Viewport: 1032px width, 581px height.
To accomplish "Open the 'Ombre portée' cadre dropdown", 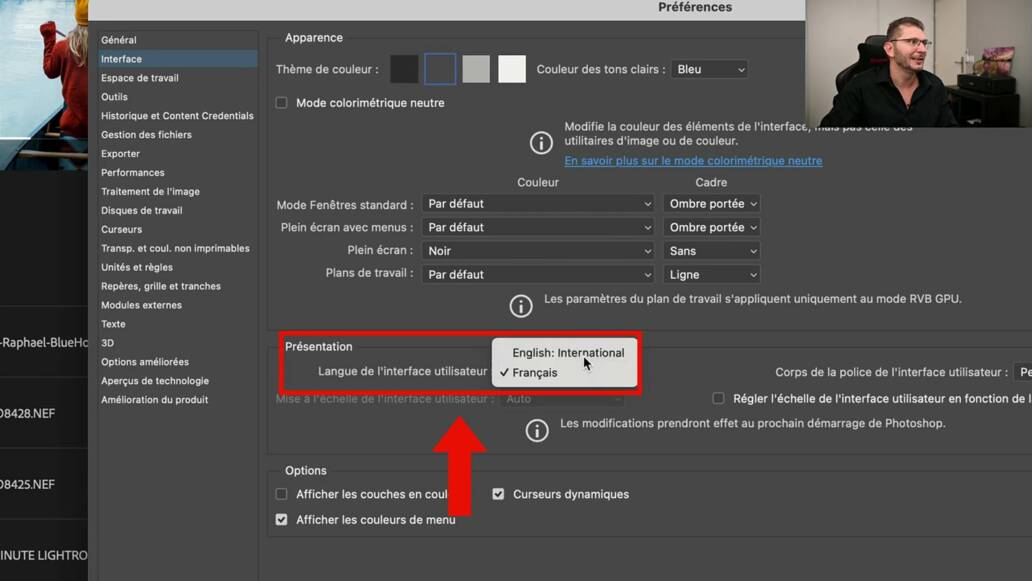I will (x=711, y=203).
